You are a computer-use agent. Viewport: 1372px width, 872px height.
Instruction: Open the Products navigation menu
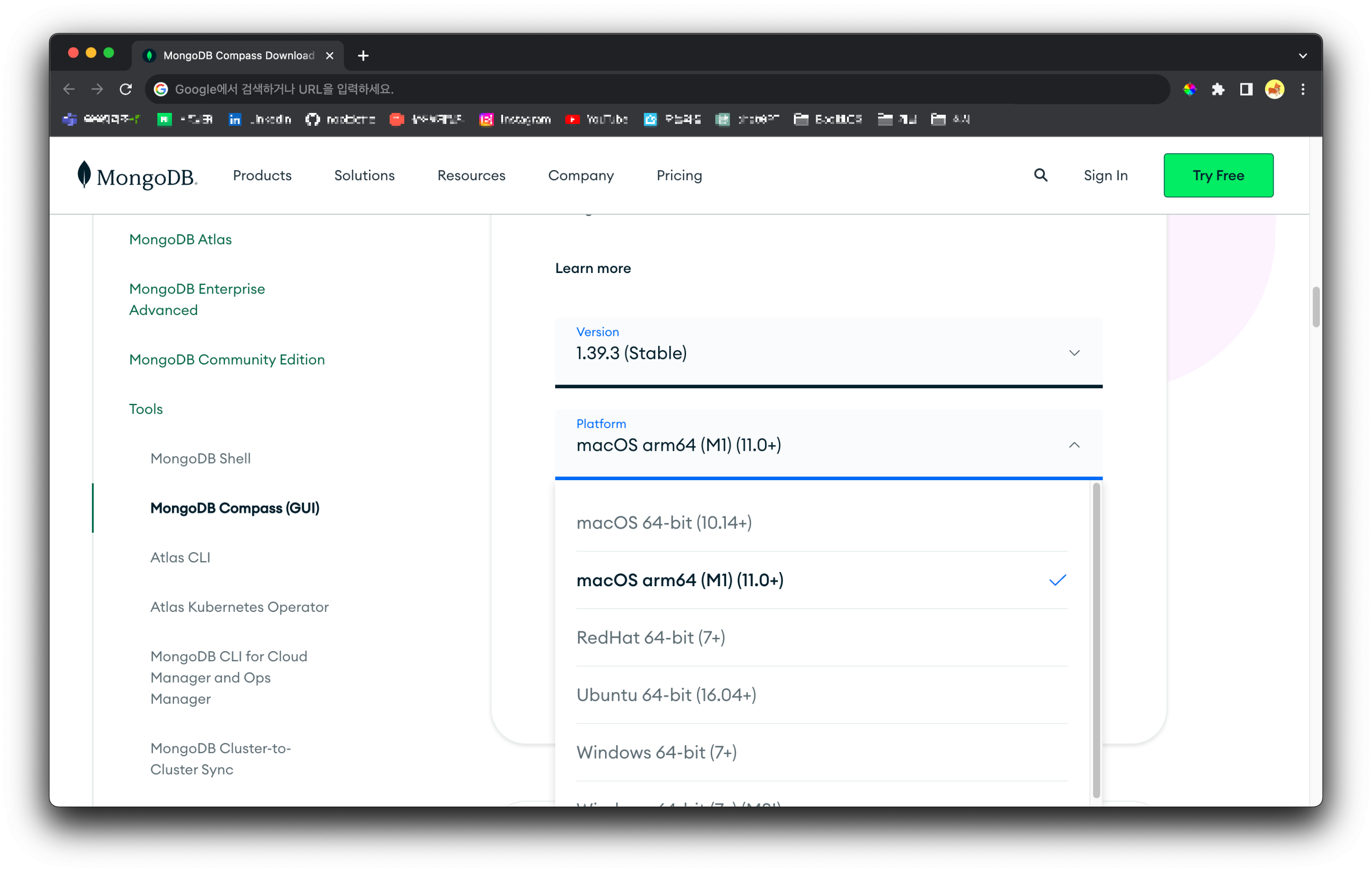click(262, 176)
